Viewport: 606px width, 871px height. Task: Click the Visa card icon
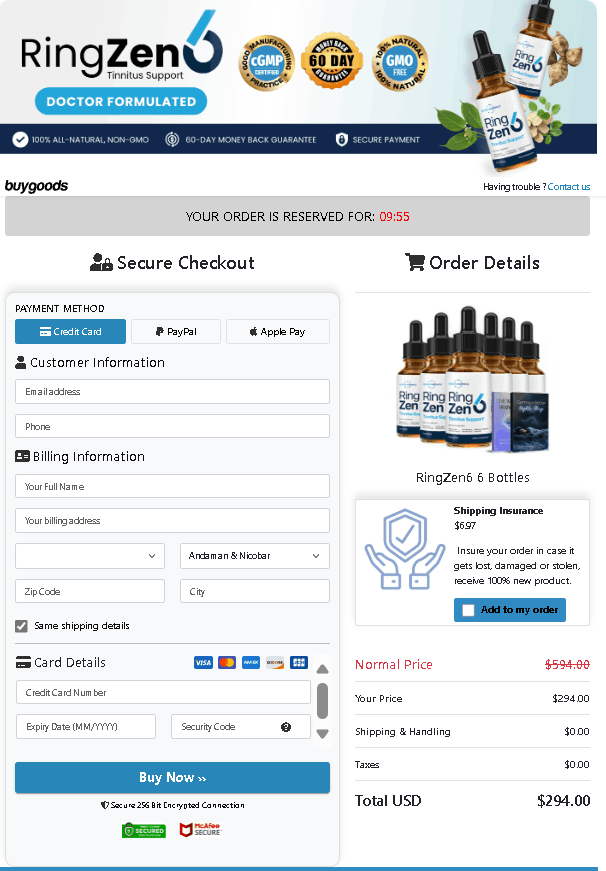click(203, 663)
